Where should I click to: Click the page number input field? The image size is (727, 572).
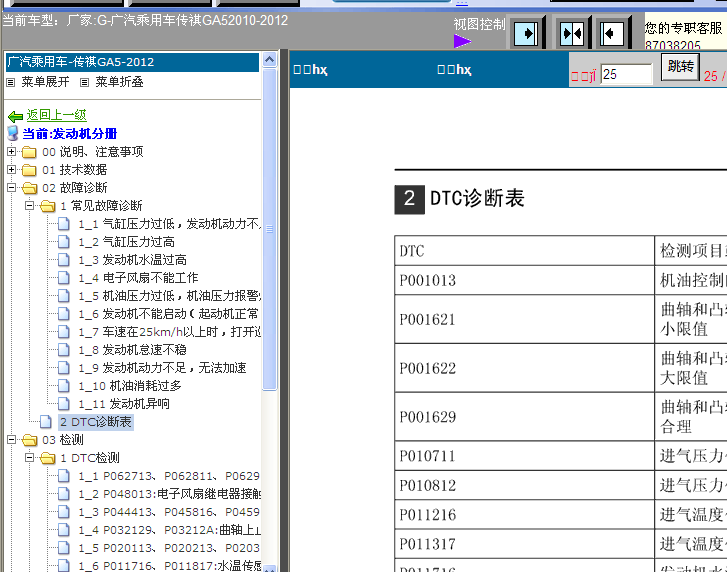click(626, 74)
